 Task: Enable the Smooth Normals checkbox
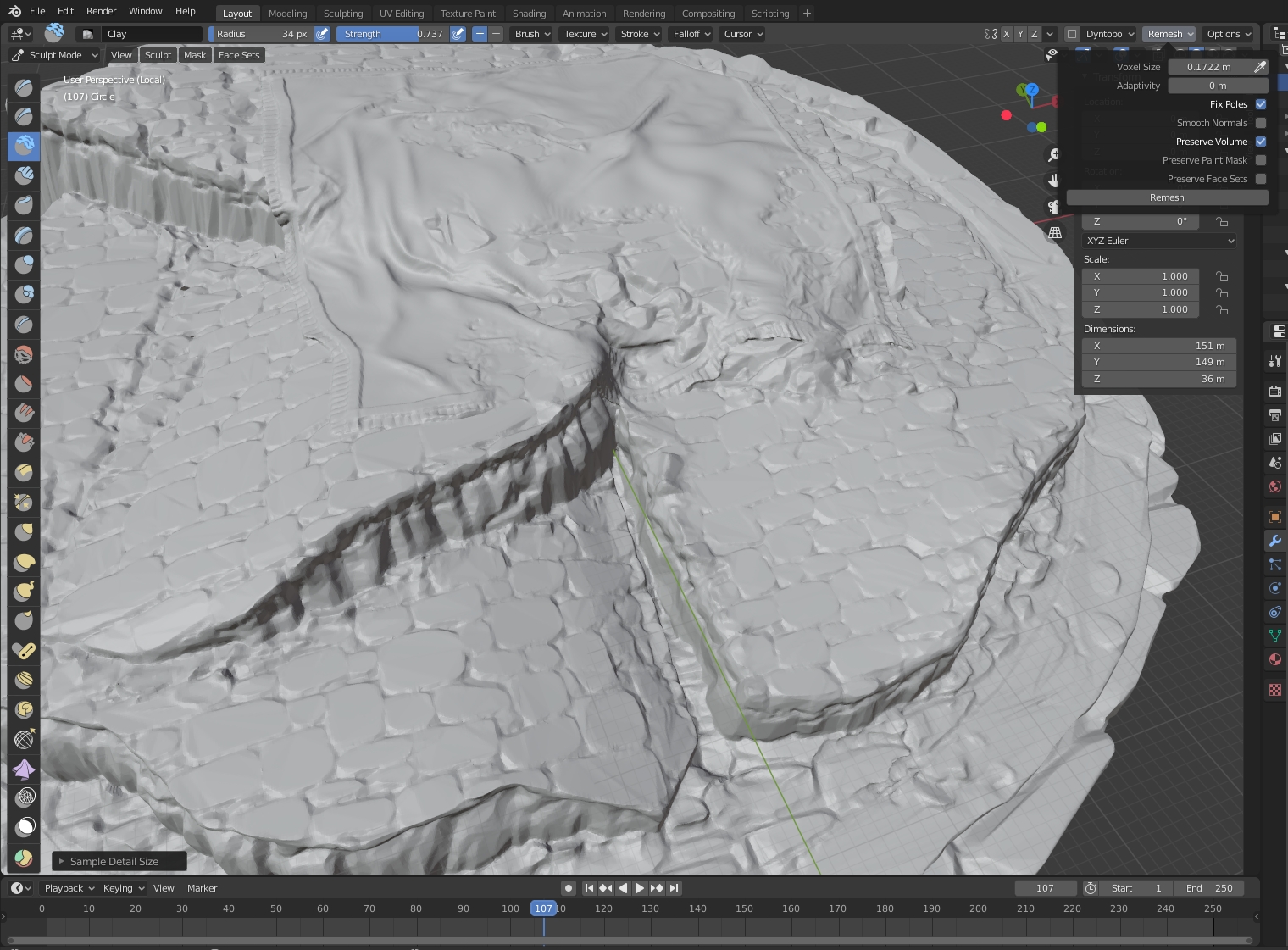(x=1261, y=123)
